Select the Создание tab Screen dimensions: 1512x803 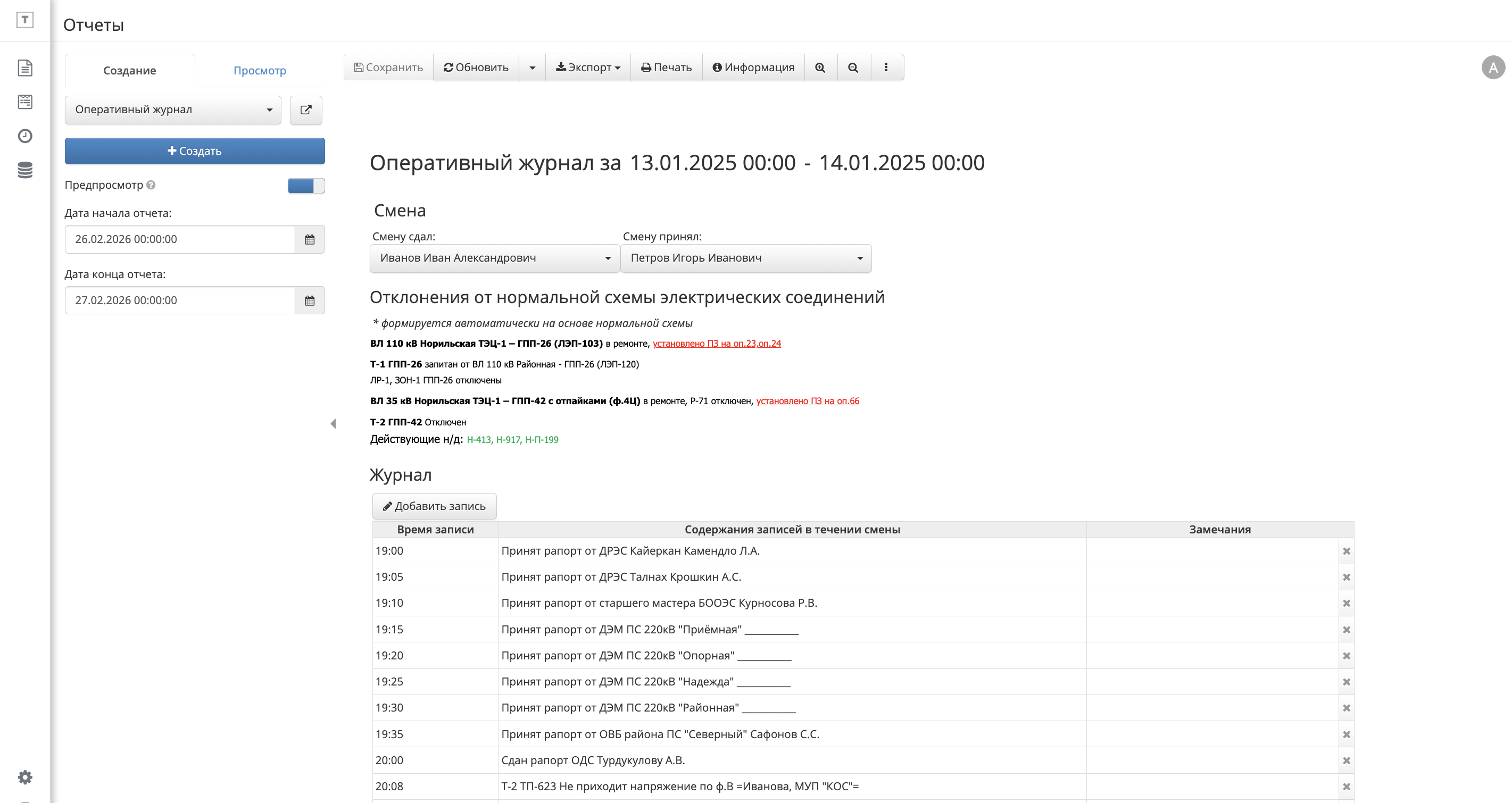point(130,70)
